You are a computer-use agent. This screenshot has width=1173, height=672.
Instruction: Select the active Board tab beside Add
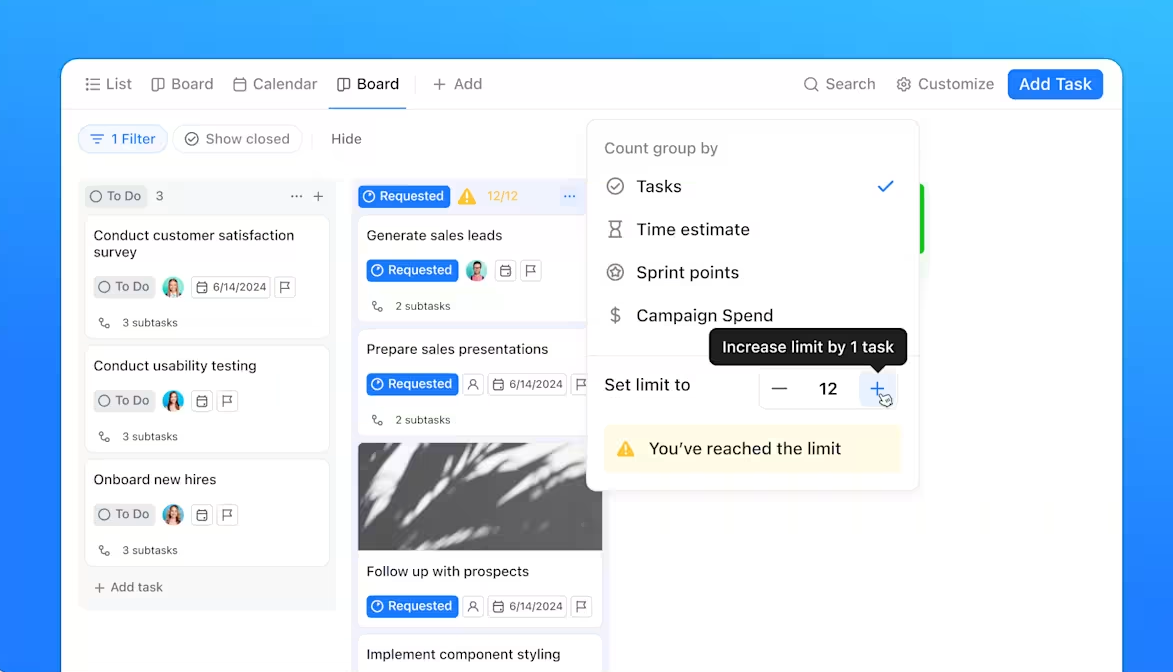pyautogui.click(x=368, y=84)
